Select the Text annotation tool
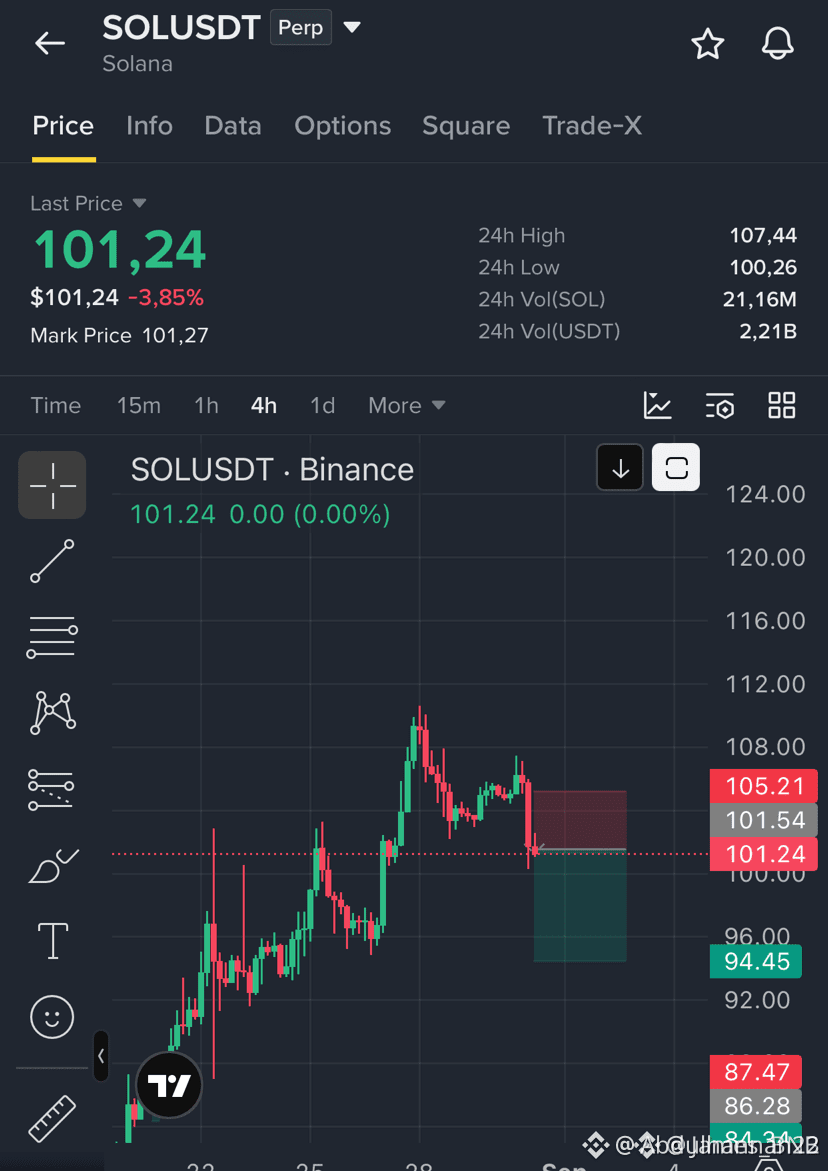828x1171 pixels. 53,940
